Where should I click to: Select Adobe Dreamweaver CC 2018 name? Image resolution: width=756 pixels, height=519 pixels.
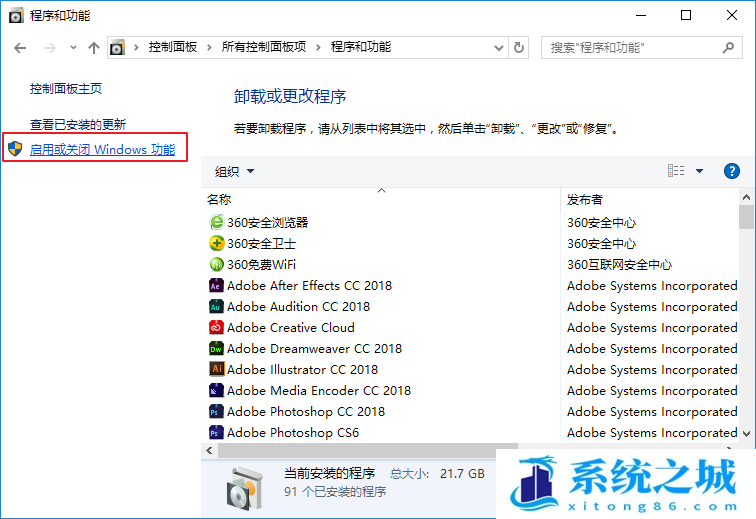314,349
